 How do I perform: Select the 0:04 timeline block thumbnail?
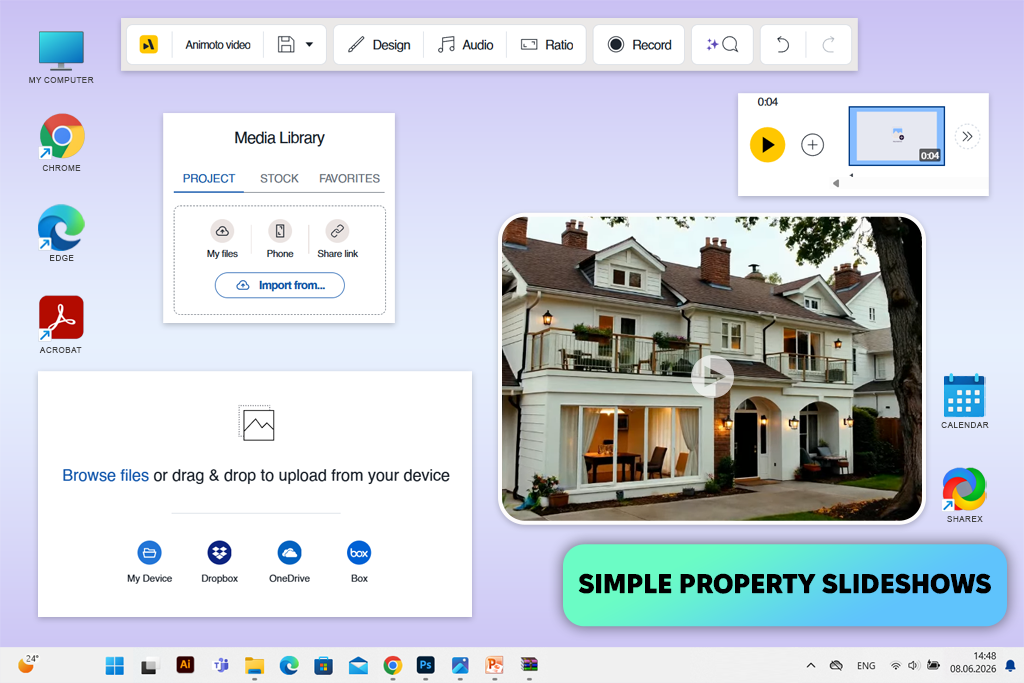pos(897,136)
